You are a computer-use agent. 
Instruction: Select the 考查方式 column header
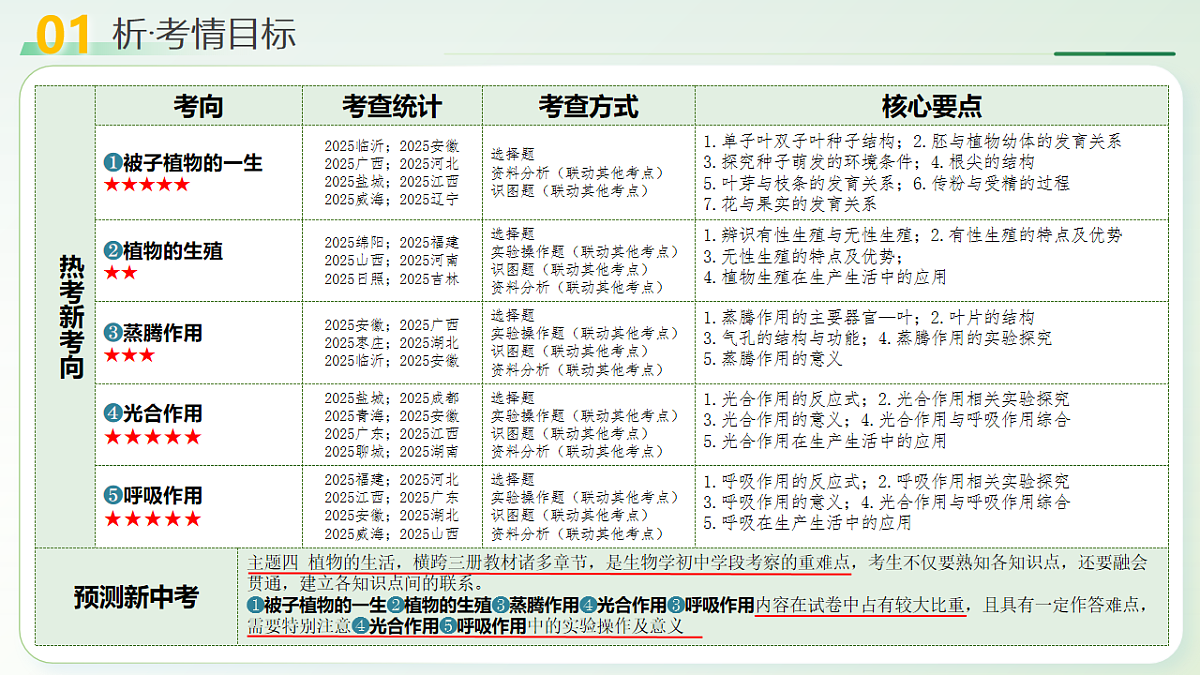pyautogui.click(x=588, y=107)
